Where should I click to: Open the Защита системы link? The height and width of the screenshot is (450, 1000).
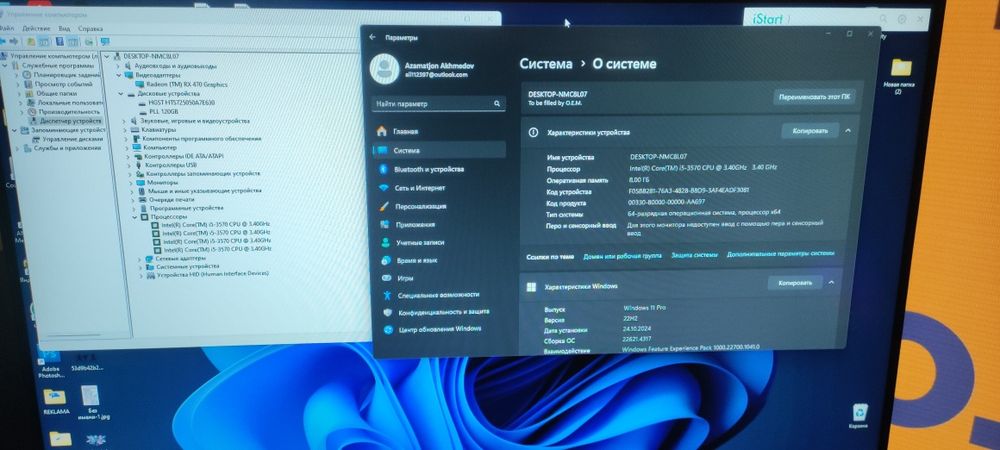click(695, 255)
